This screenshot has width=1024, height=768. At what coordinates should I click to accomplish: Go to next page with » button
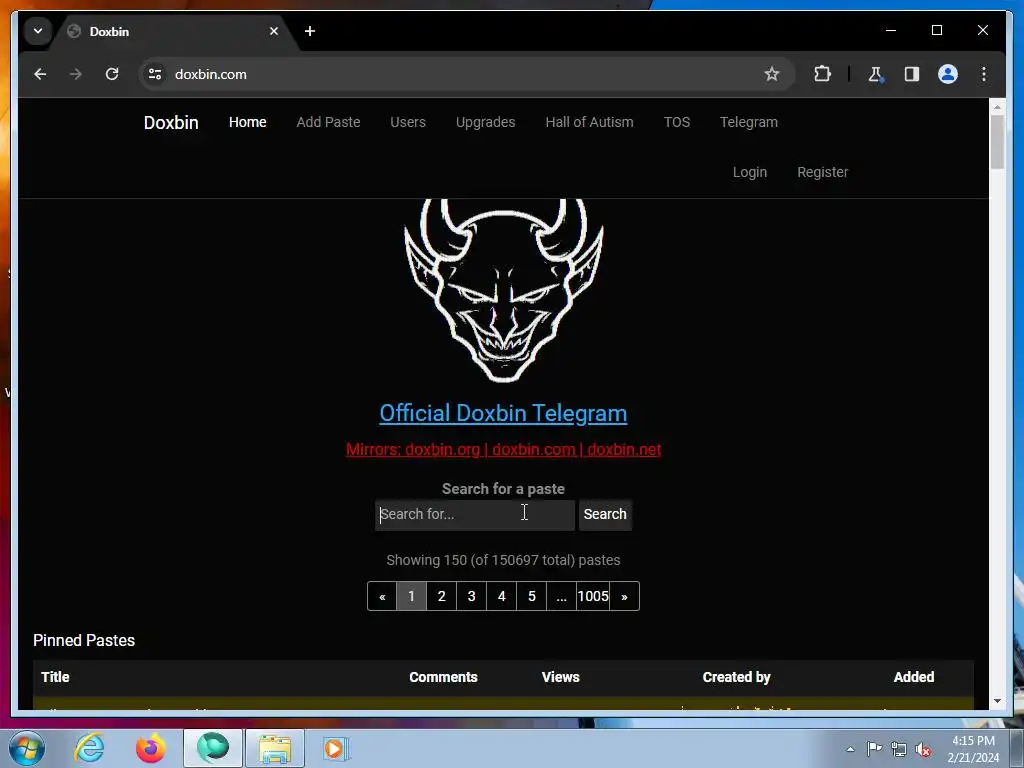click(x=624, y=596)
